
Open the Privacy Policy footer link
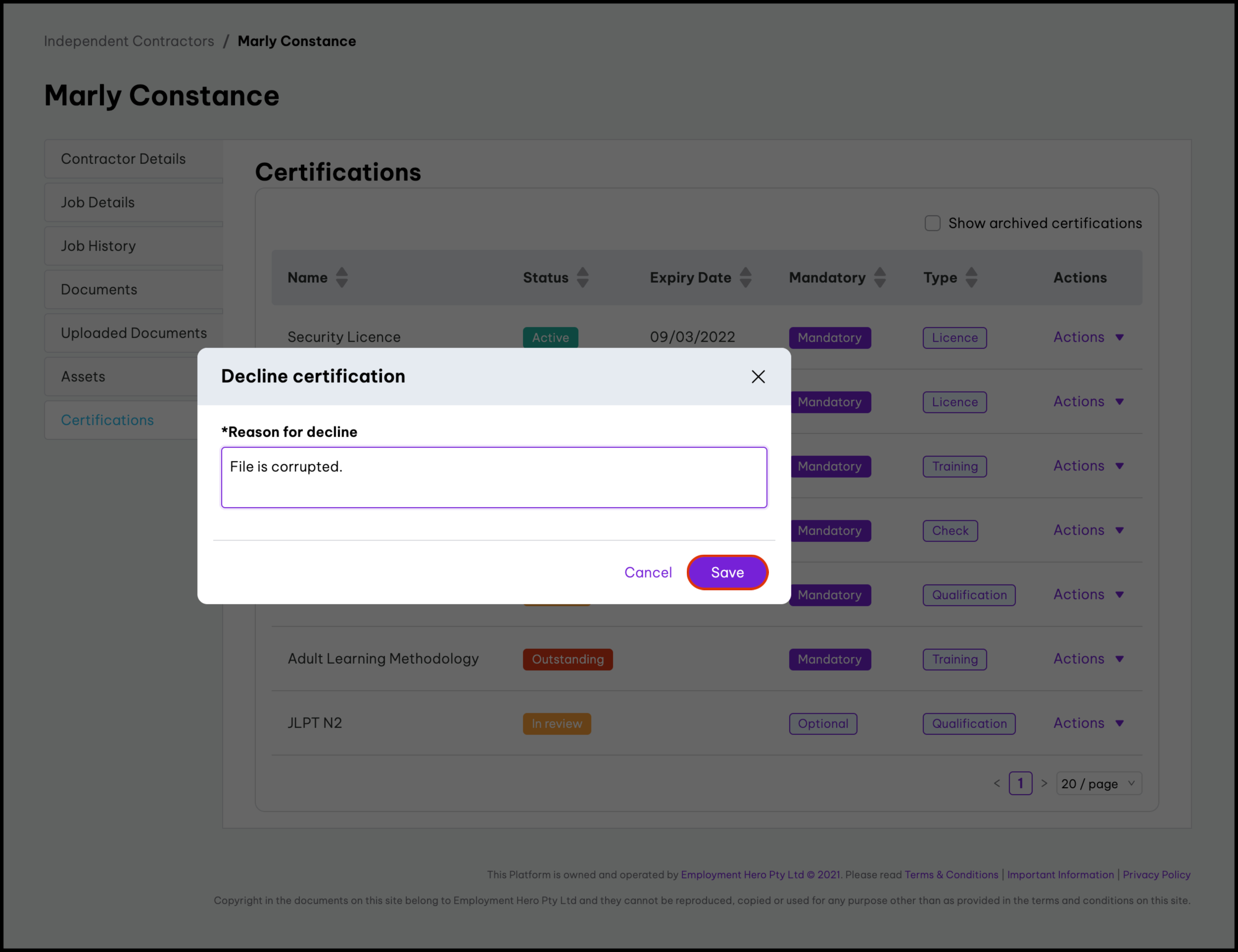1156,874
